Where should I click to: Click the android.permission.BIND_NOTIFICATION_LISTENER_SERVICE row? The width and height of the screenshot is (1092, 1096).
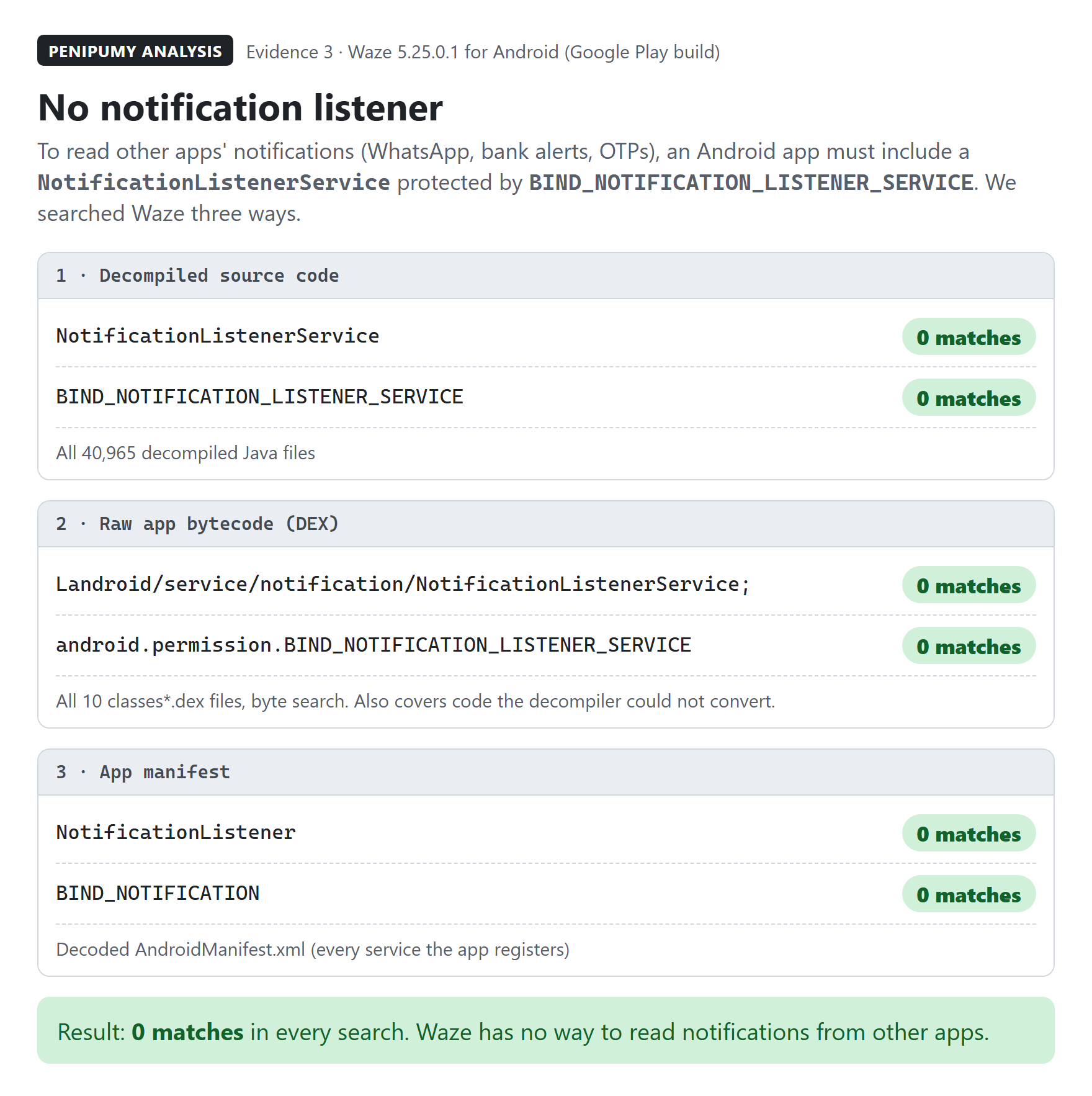coord(546,645)
